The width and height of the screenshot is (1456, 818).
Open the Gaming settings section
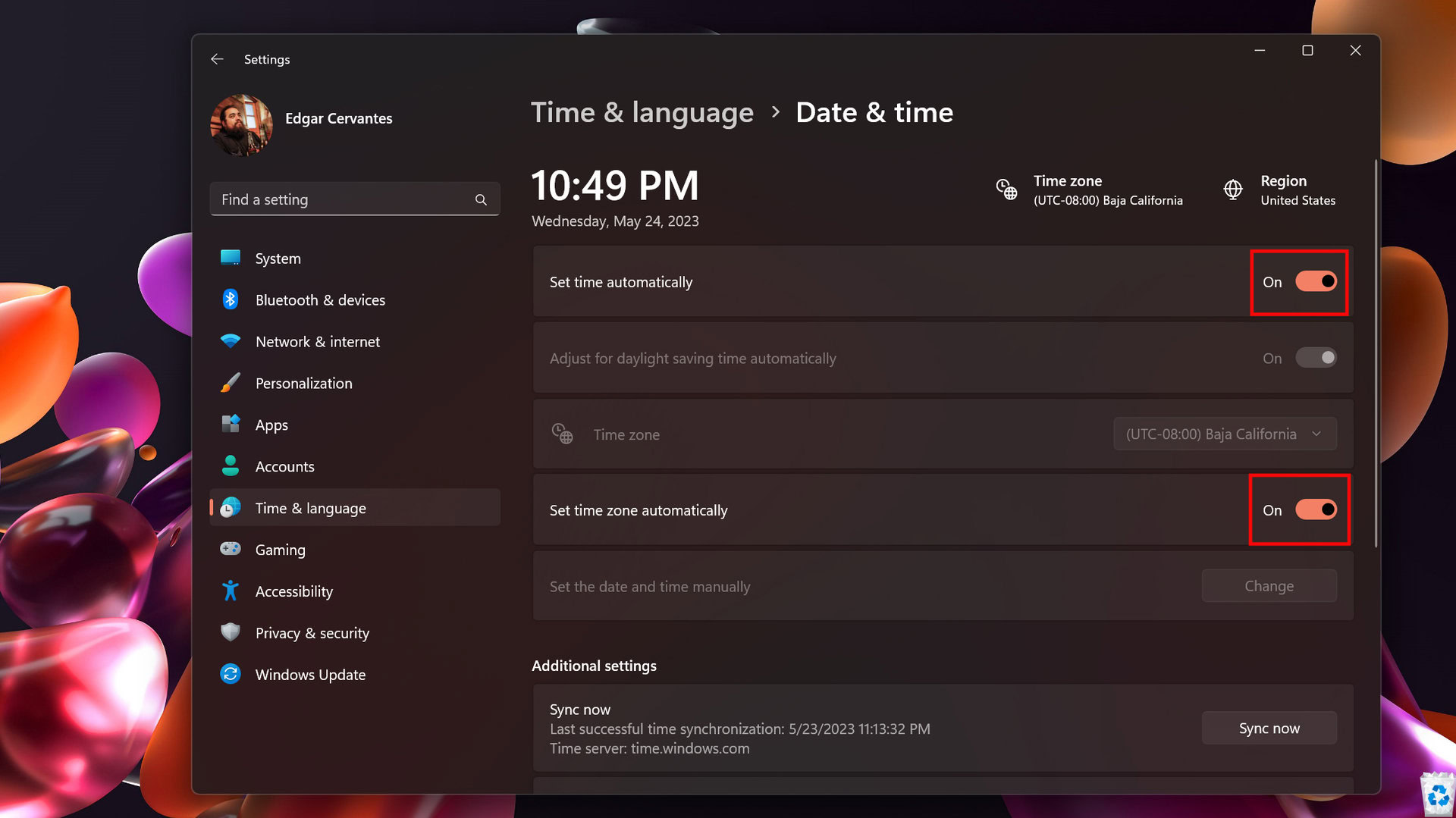280,550
